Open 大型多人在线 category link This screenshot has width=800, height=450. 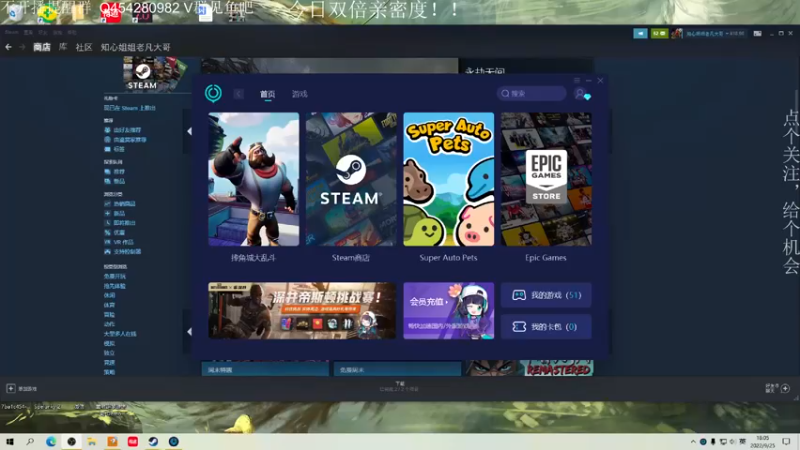tap(120, 334)
